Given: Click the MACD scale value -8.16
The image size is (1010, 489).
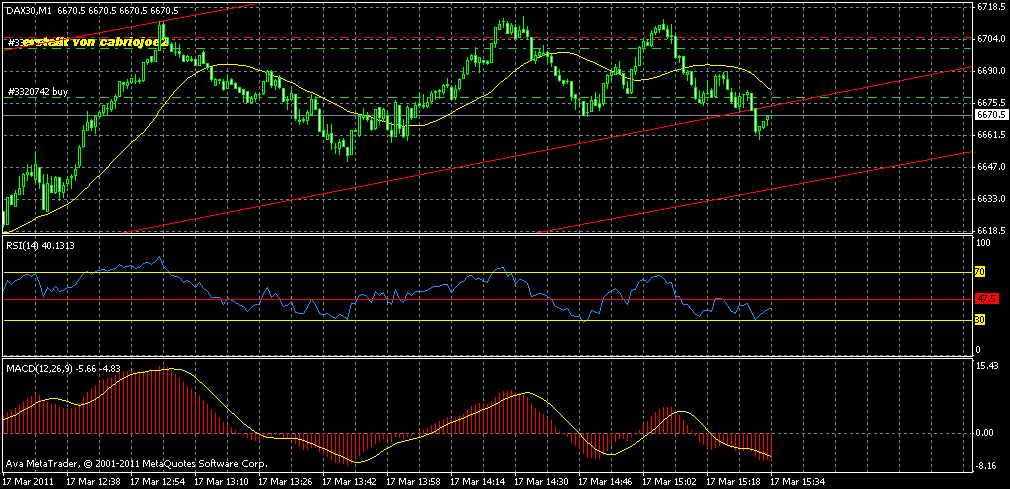Looking at the screenshot, I should 987,466.
